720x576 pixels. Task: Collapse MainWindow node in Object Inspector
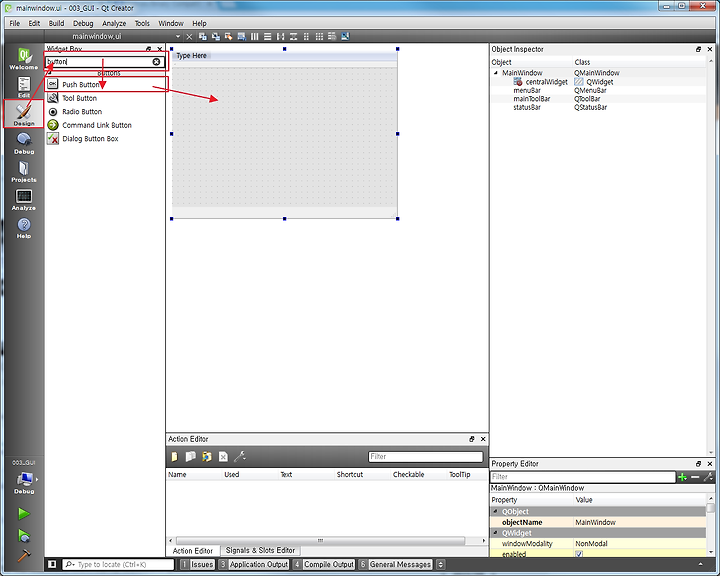click(x=496, y=73)
